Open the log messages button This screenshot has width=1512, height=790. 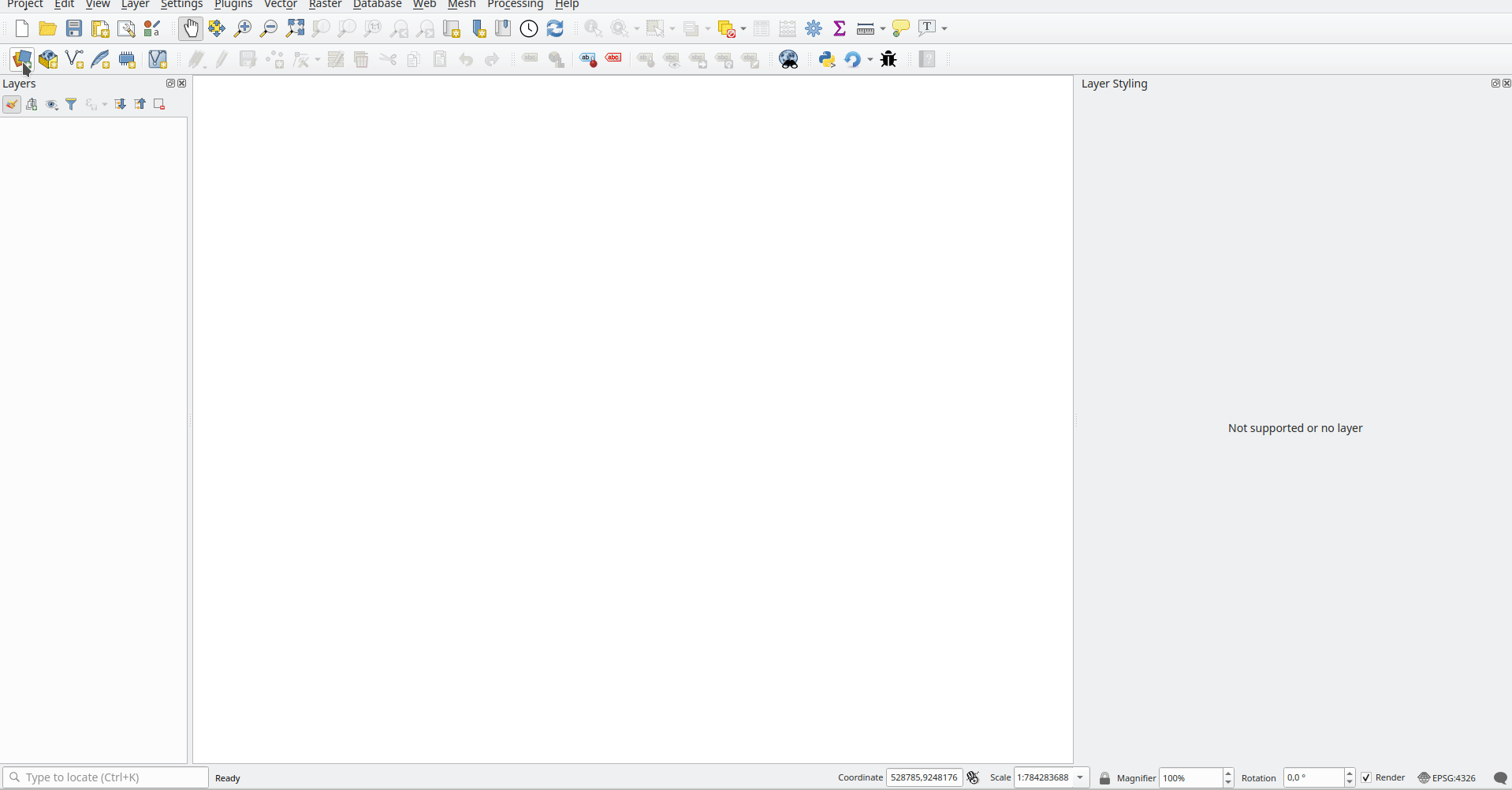1500,777
